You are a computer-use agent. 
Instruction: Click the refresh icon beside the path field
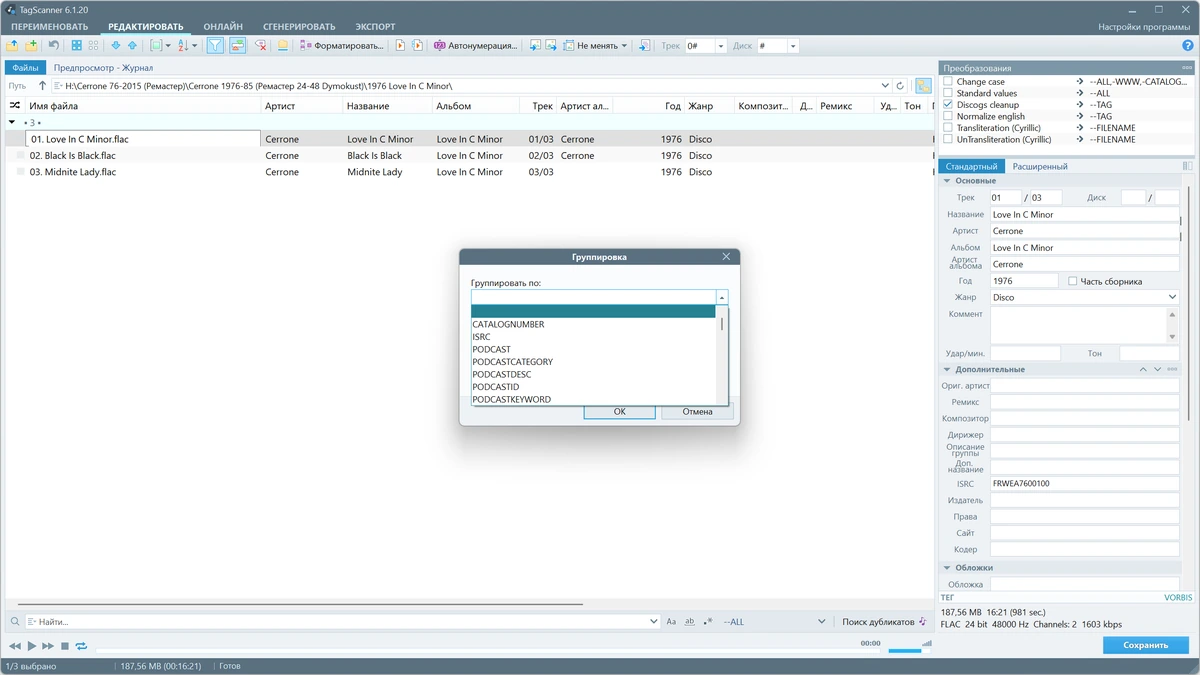pyautogui.click(x=900, y=86)
